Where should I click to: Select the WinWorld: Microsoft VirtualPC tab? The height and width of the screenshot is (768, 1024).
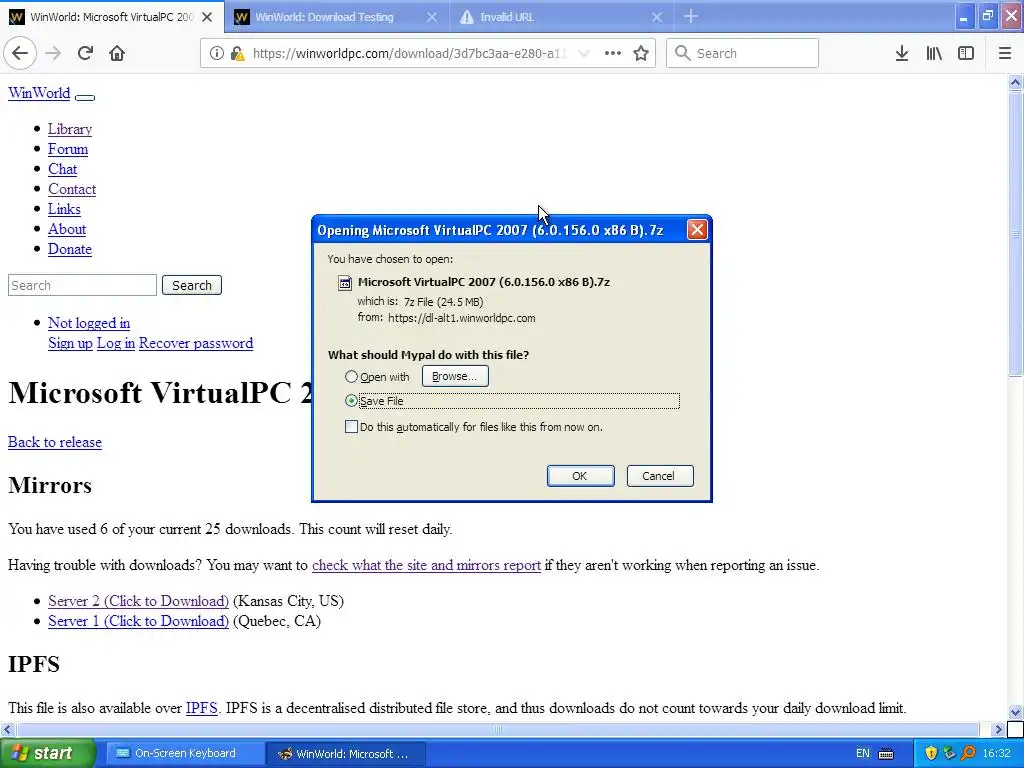click(112, 17)
